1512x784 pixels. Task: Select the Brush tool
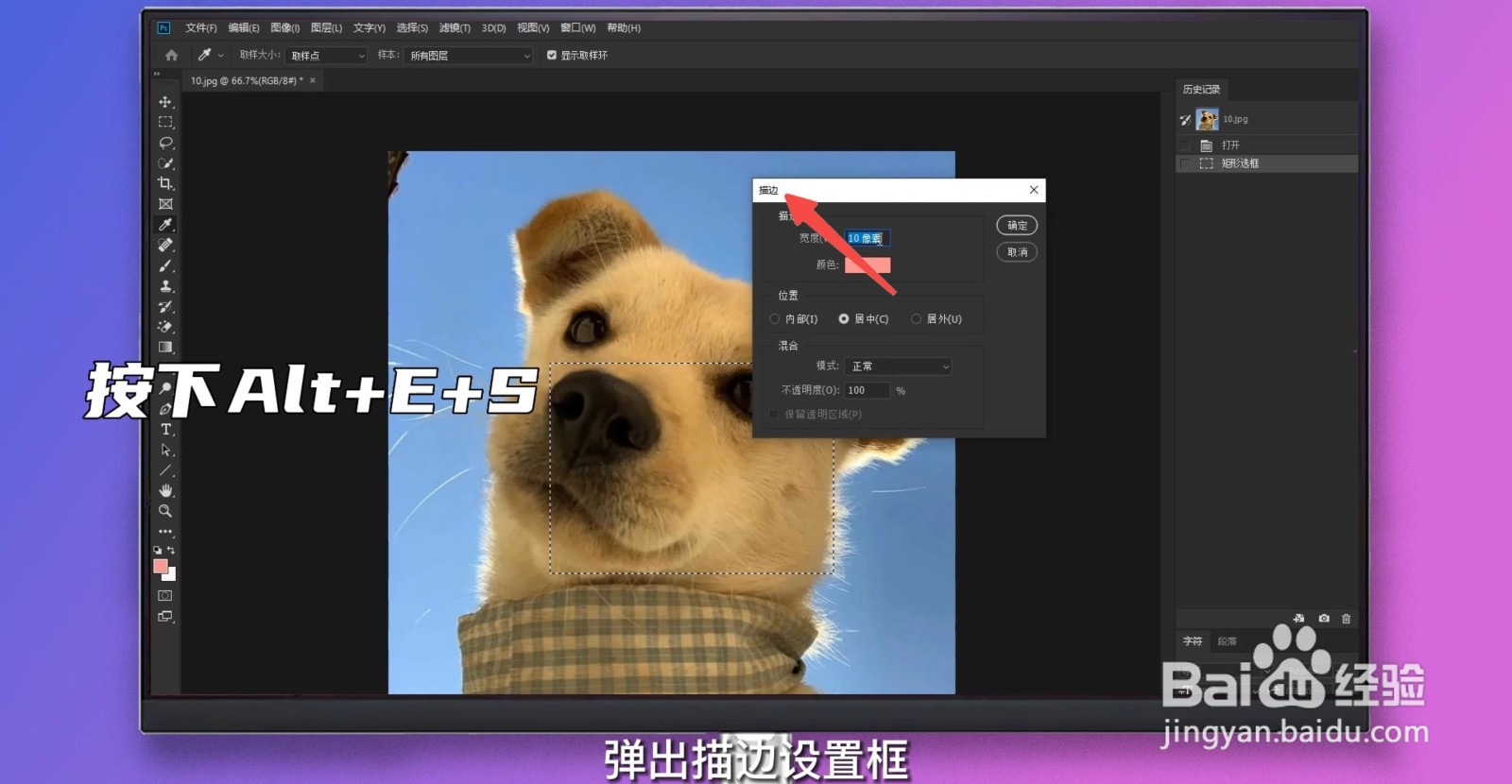point(165,265)
